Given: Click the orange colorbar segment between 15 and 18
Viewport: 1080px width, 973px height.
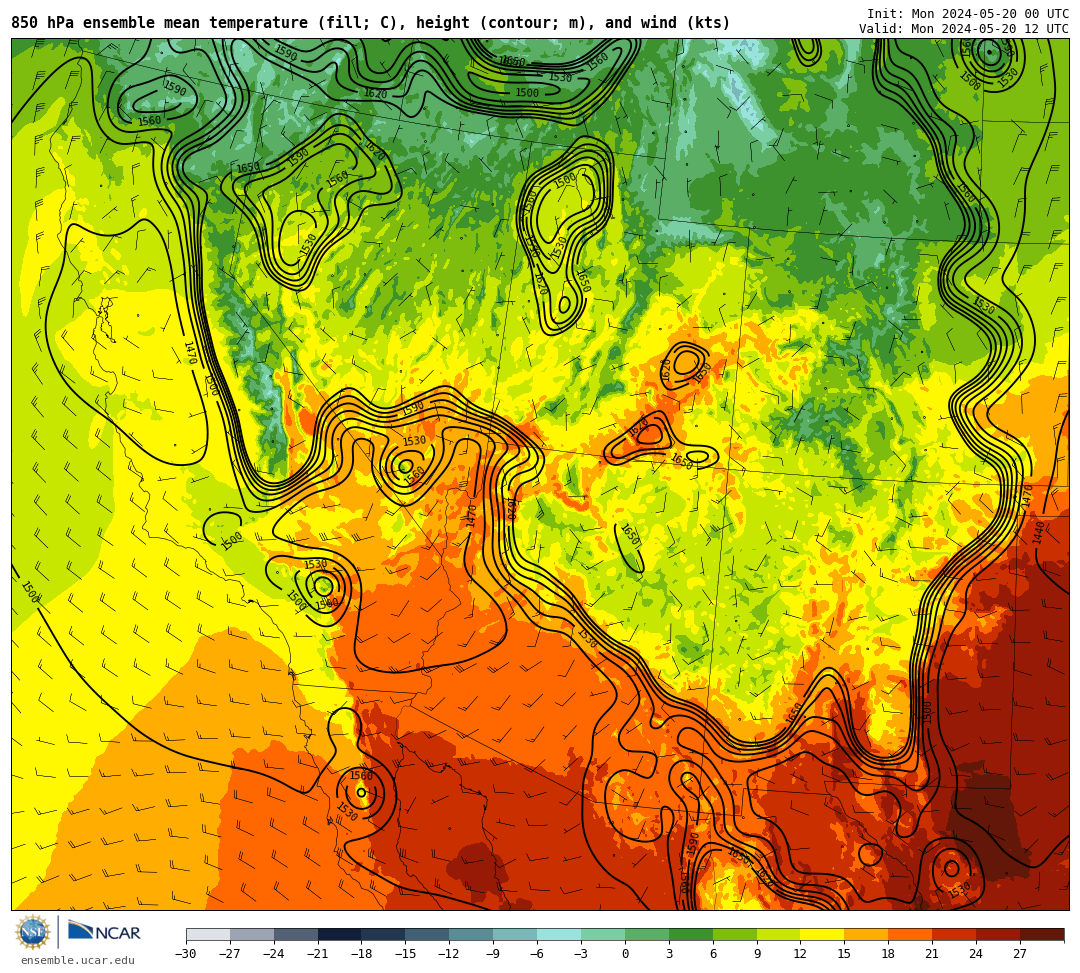Looking at the screenshot, I should (x=866, y=934).
